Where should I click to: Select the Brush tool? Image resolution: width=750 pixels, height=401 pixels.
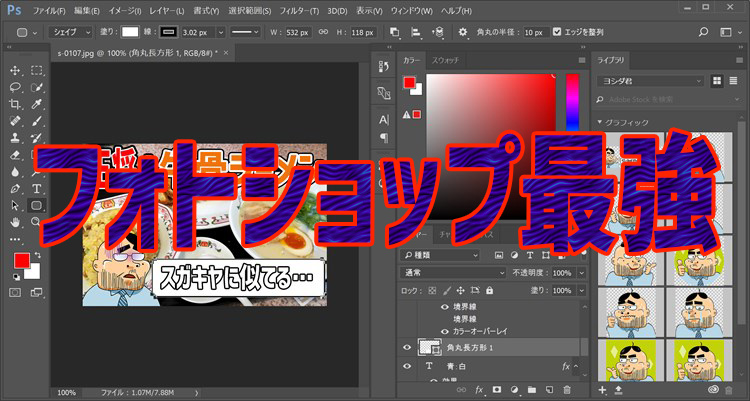click(36, 121)
